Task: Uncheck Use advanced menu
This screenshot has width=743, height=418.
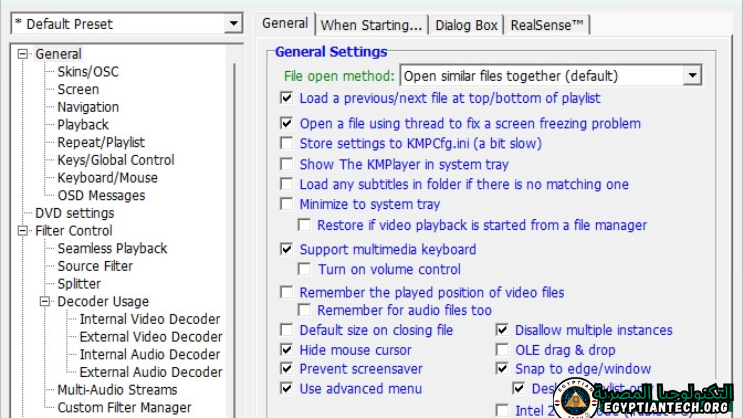Action: pyautogui.click(x=286, y=389)
